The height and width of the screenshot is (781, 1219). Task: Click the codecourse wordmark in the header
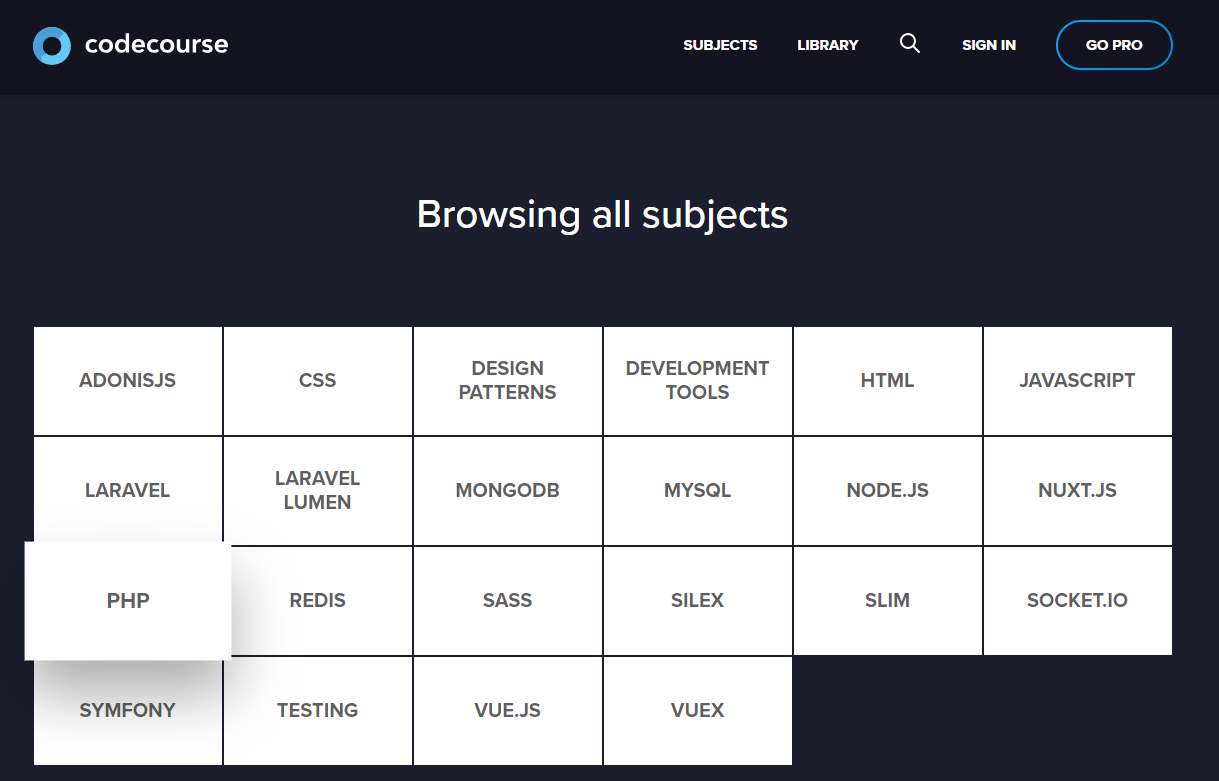(157, 45)
